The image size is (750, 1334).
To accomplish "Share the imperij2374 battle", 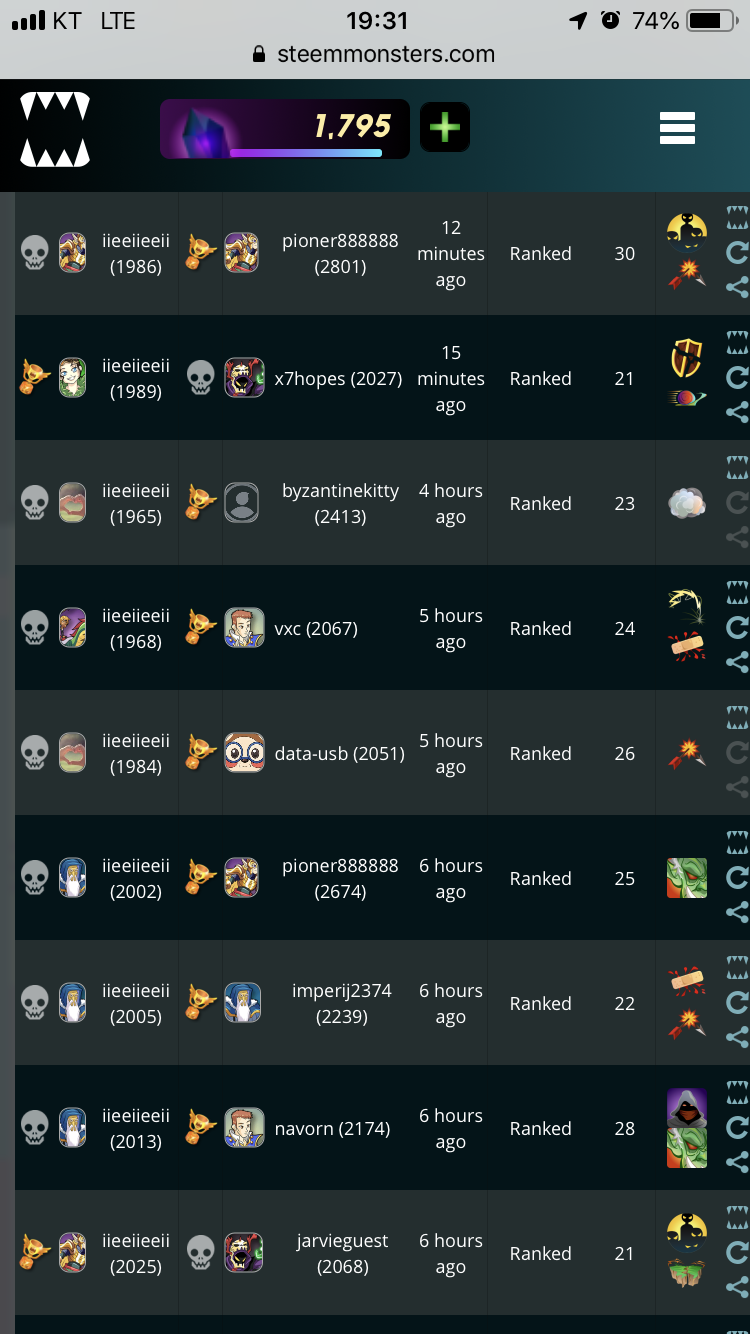I will click(x=737, y=1036).
